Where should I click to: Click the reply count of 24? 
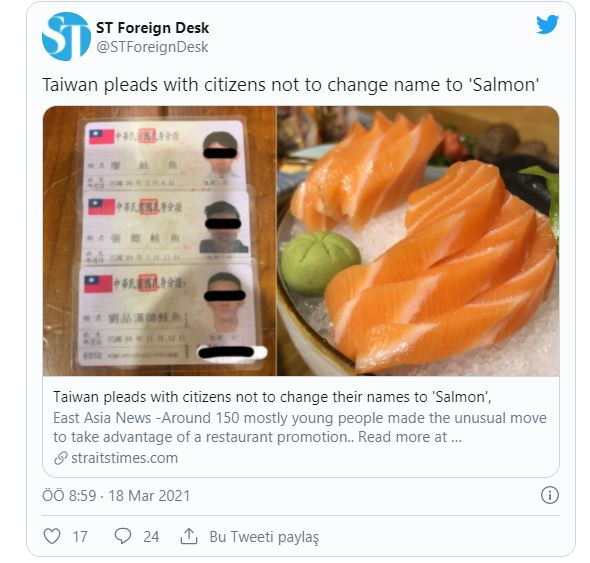point(151,537)
